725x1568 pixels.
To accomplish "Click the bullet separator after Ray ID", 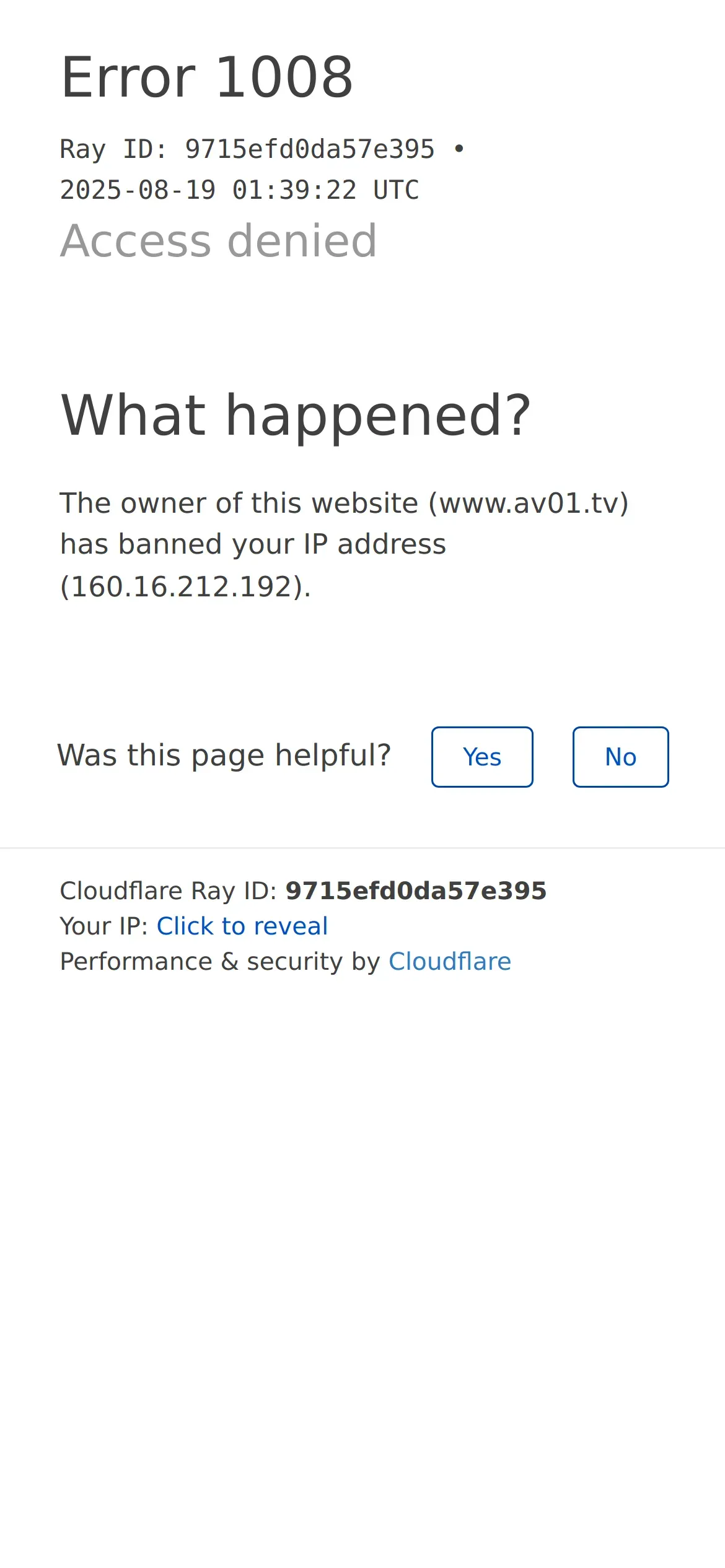I will tap(459, 149).
